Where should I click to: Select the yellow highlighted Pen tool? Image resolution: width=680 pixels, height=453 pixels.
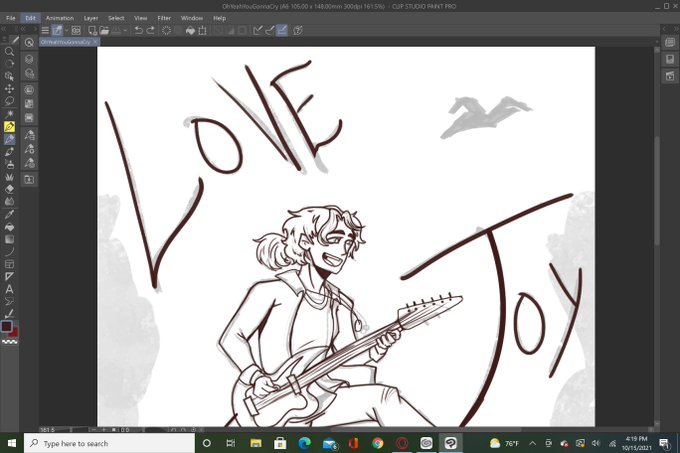pyautogui.click(x=9, y=127)
